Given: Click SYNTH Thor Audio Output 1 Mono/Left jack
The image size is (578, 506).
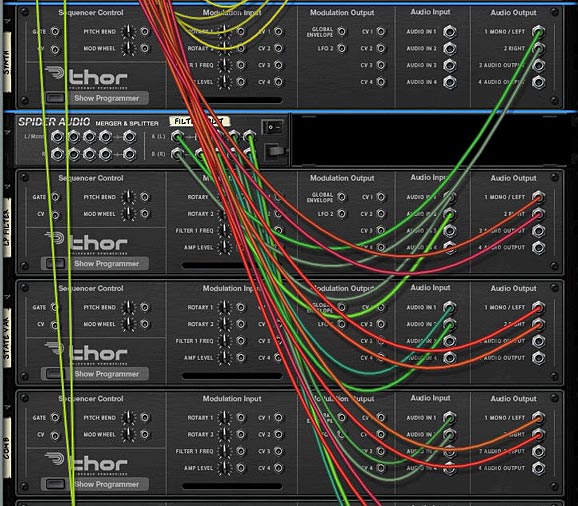Looking at the screenshot, I should point(538,32).
